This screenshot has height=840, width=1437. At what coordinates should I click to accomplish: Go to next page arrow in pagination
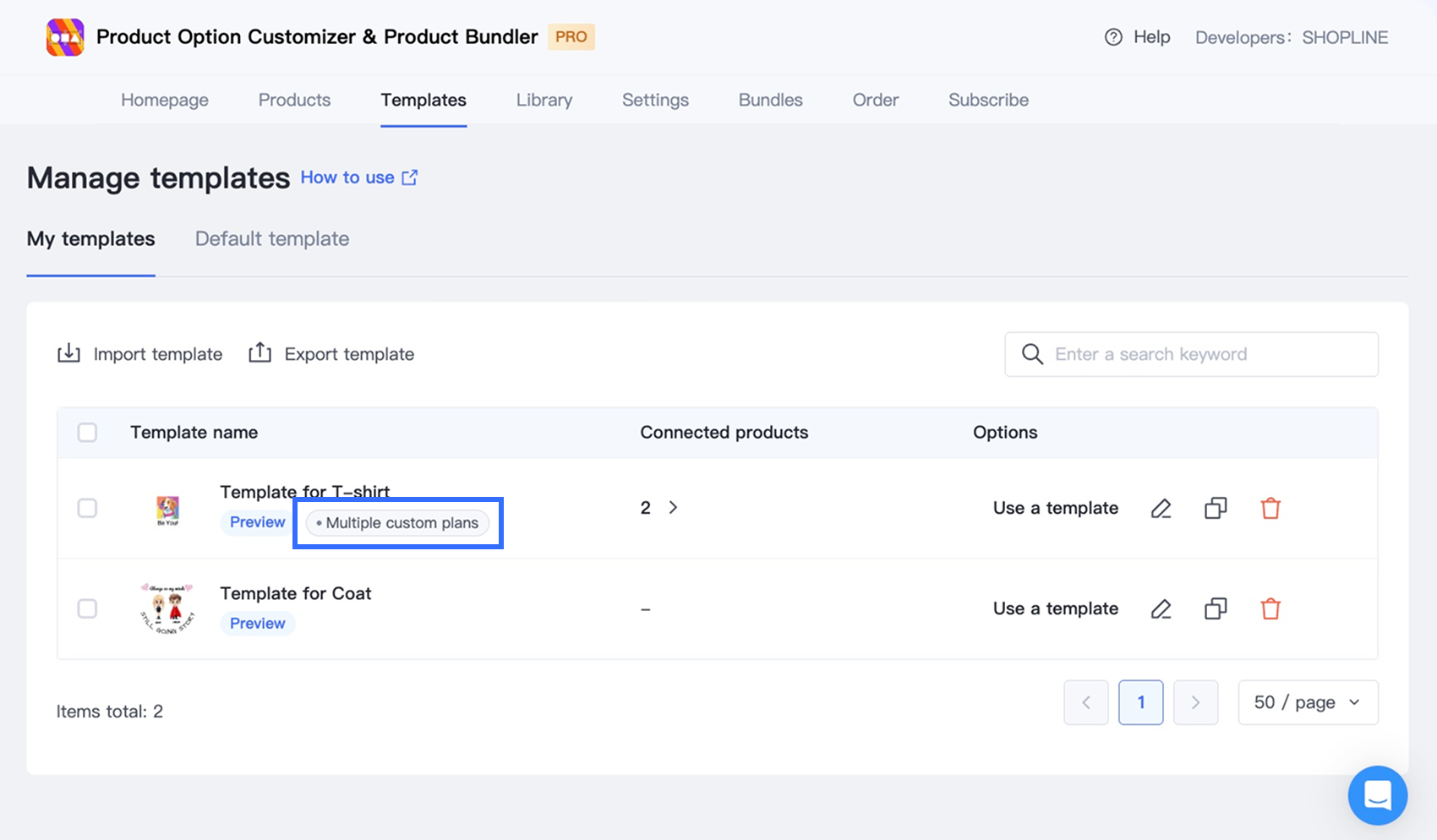(x=1195, y=702)
